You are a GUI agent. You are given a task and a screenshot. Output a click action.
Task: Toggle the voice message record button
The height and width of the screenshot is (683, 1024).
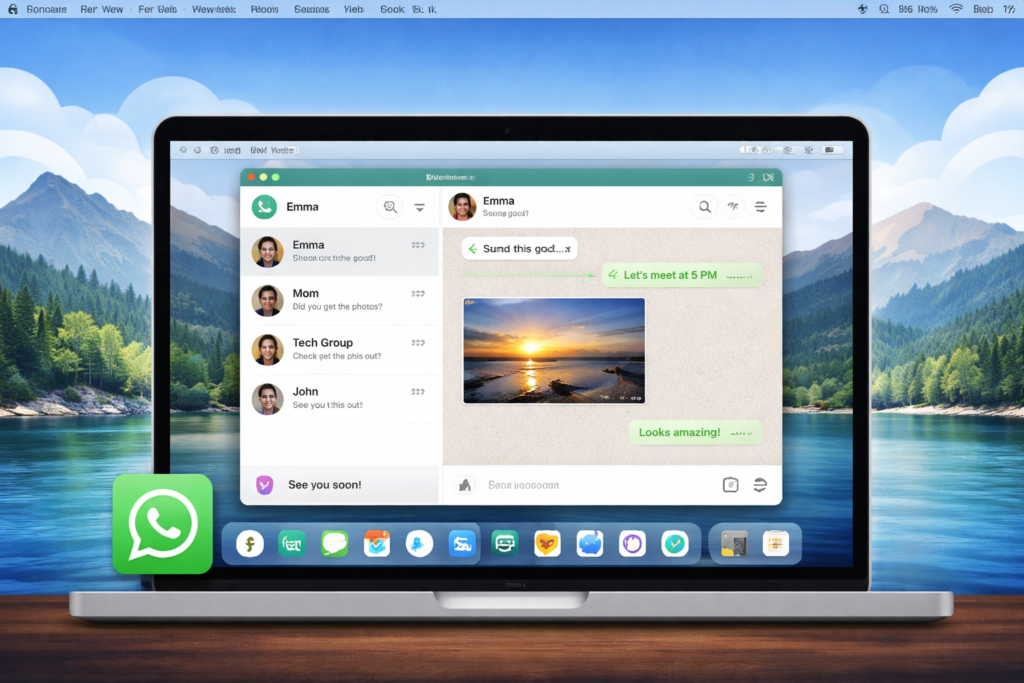(x=760, y=485)
